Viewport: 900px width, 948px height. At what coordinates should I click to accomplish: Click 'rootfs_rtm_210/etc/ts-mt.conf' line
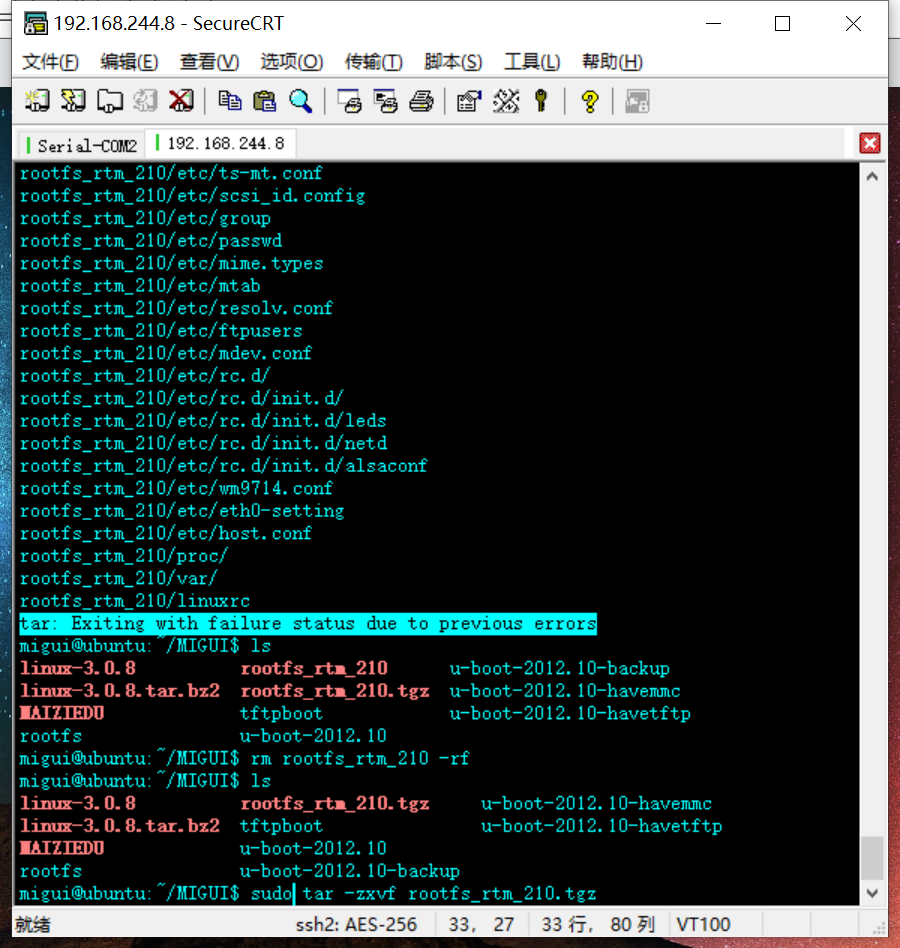pos(171,174)
